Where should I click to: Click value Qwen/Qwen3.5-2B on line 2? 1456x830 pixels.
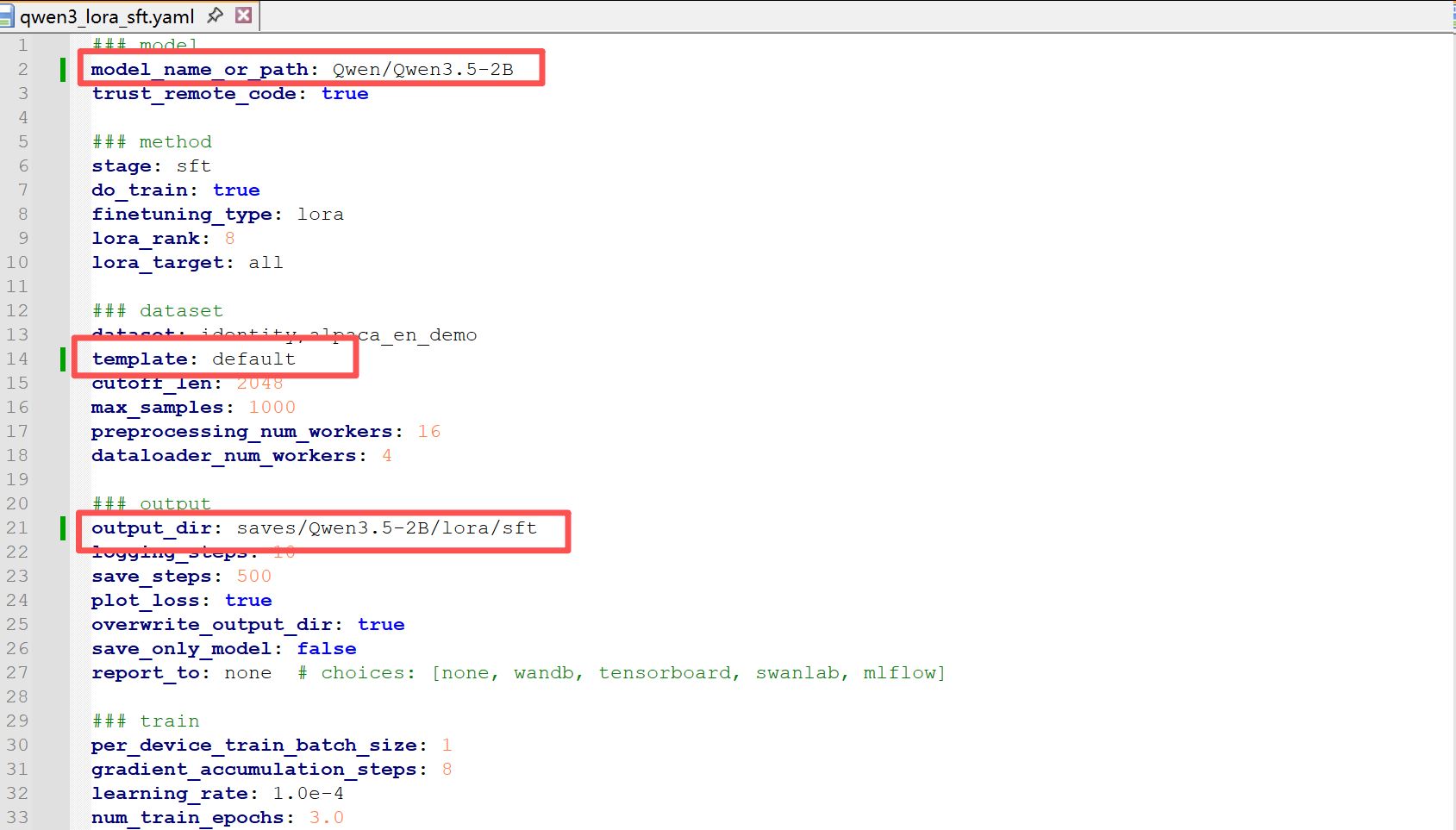(423, 70)
